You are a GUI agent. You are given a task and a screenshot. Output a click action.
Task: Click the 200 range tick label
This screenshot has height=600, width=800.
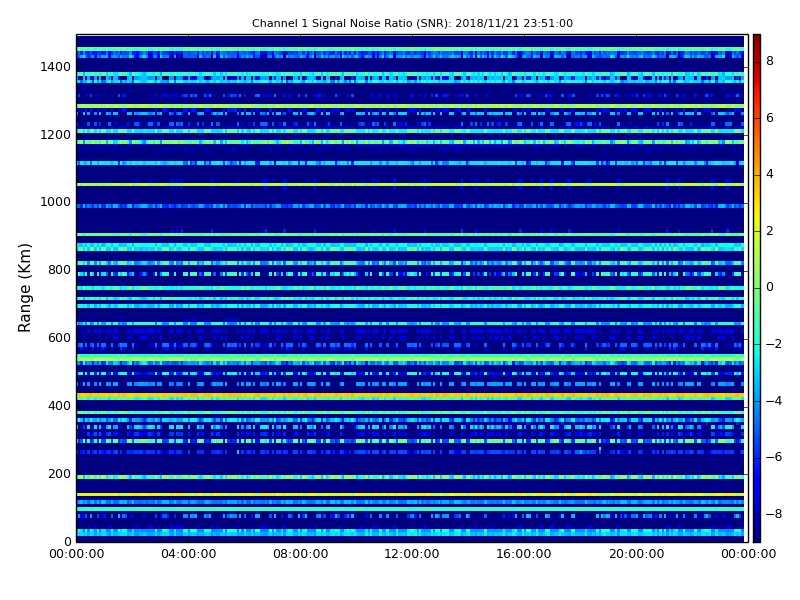pos(59,473)
